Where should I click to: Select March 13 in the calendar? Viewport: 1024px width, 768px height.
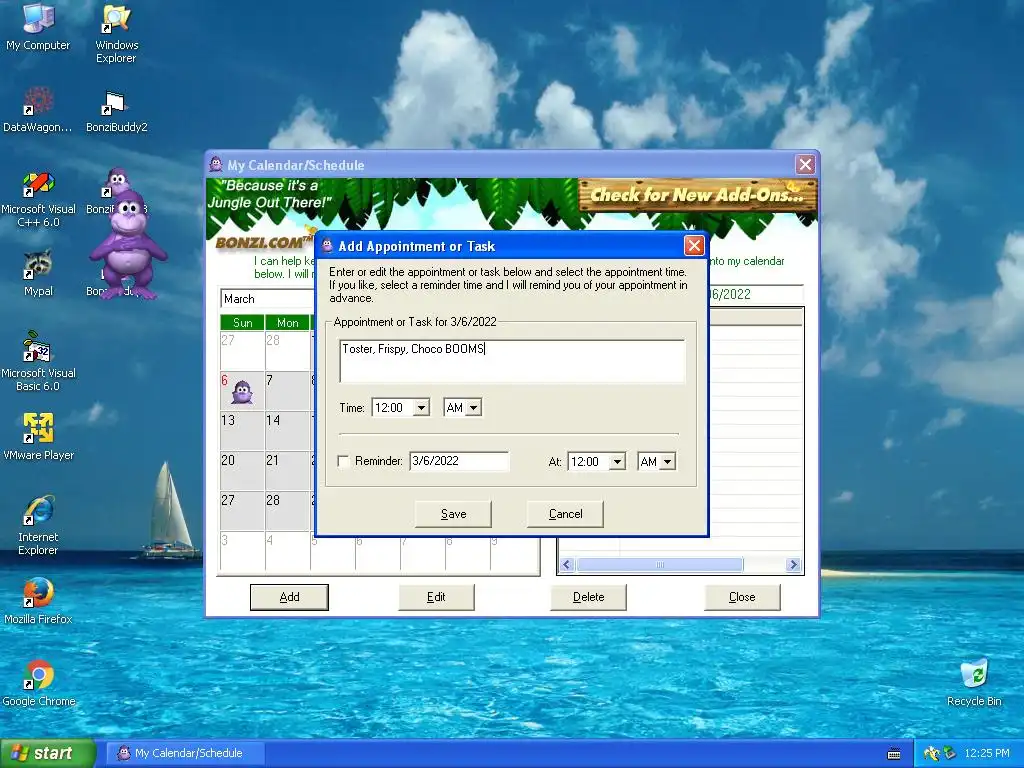click(242, 430)
